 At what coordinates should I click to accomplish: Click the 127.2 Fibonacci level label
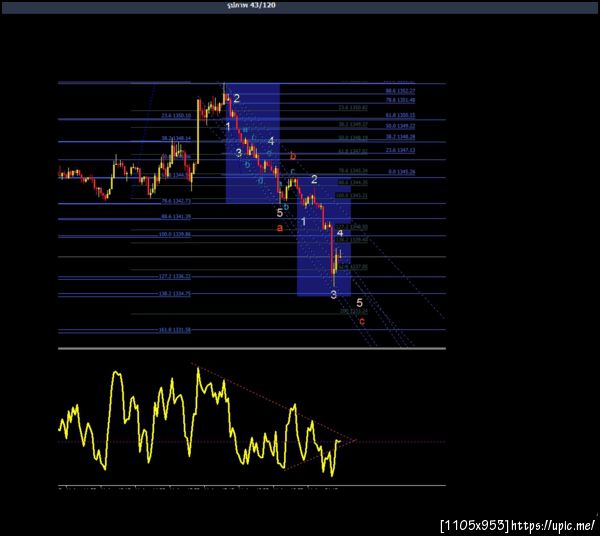tap(174, 276)
